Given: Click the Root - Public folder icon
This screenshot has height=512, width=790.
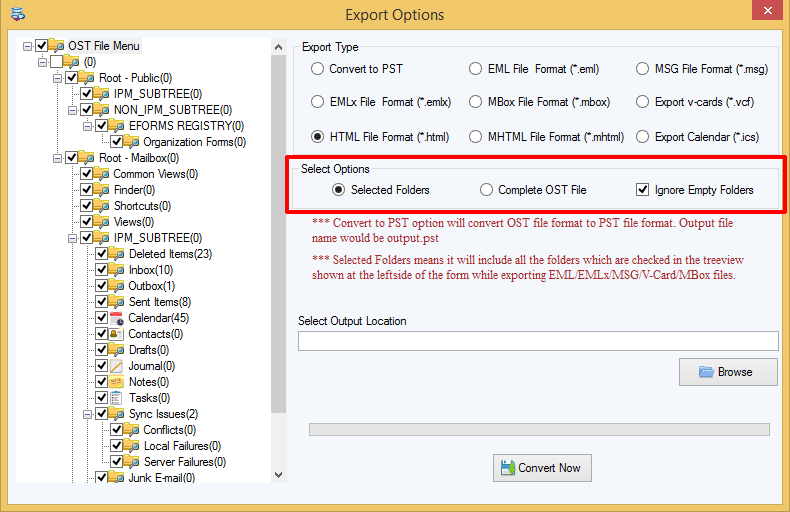Looking at the screenshot, I should (x=87, y=78).
